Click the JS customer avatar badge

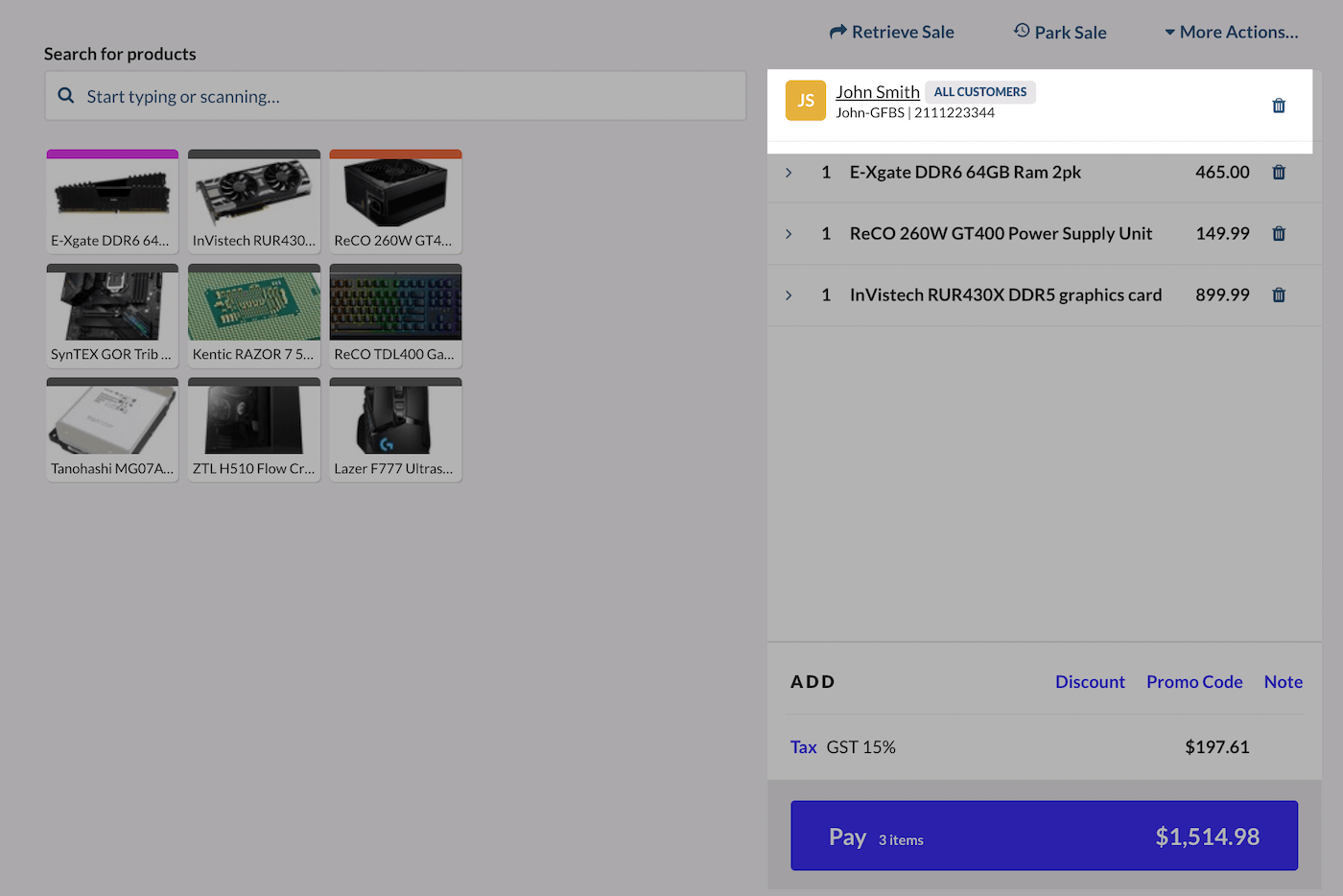(805, 100)
